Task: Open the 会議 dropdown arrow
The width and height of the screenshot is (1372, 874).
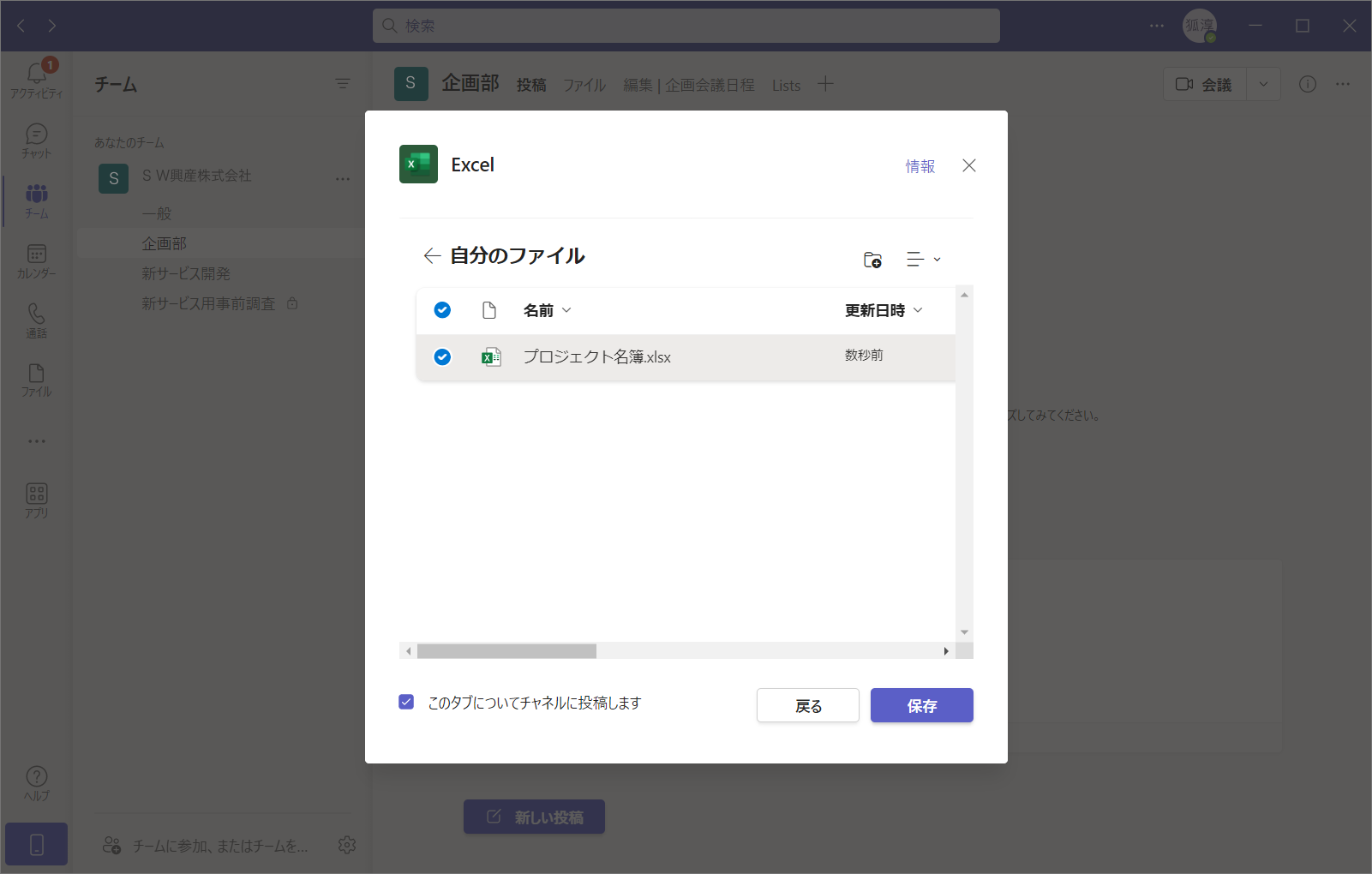Action: pos(1263,84)
